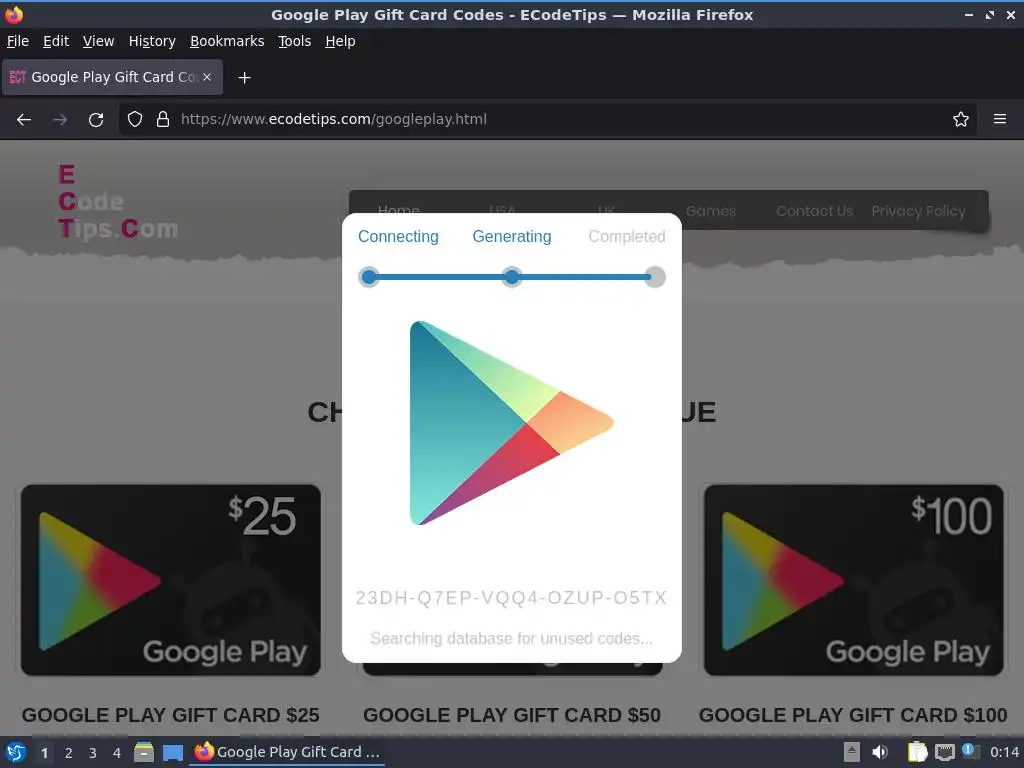
Task: Click the Firefox taskbar window button
Action: point(287,752)
